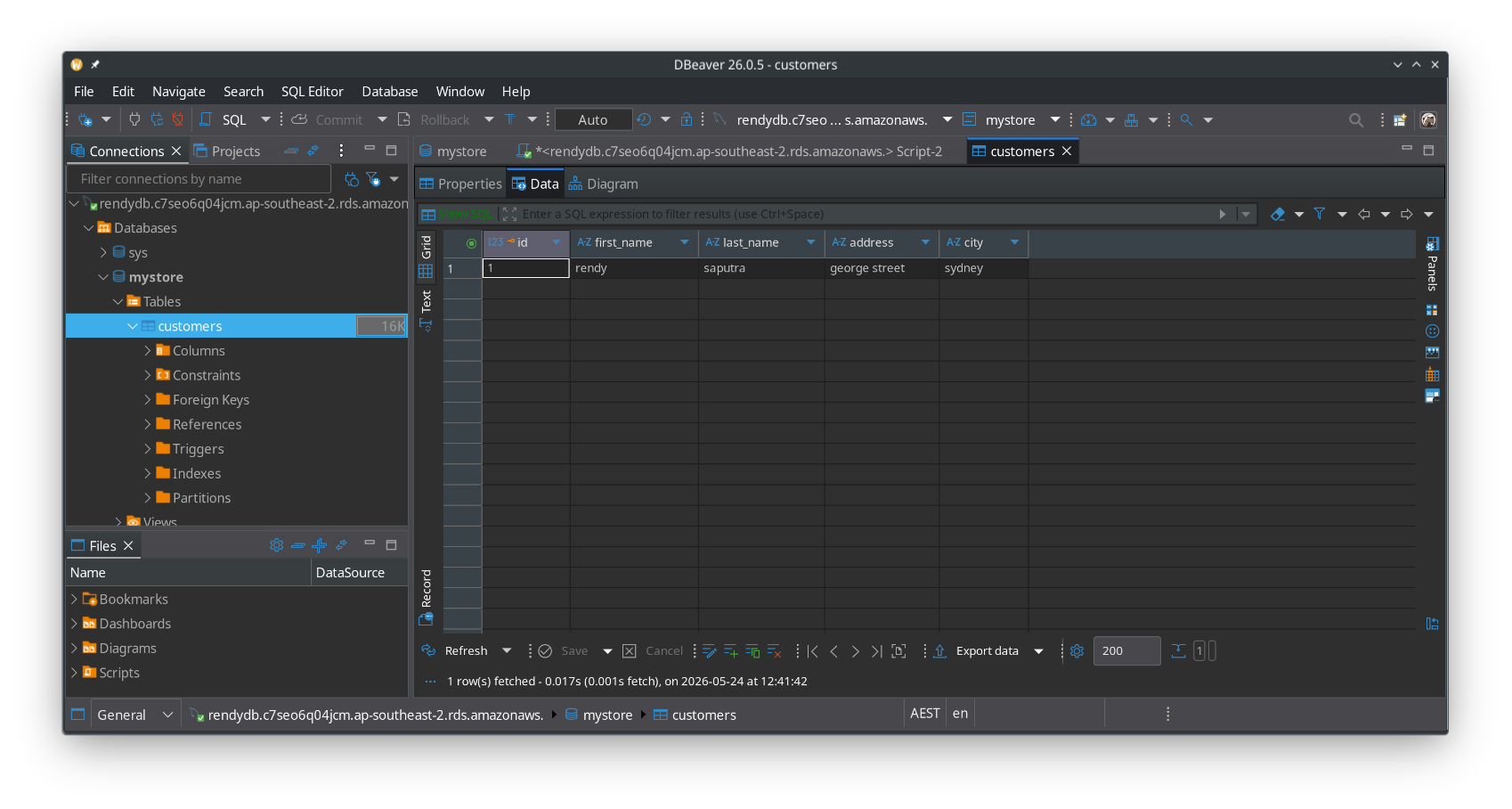Toggle link with editor in Connections panel
Screen dimensions: 1512x809
point(313,151)
